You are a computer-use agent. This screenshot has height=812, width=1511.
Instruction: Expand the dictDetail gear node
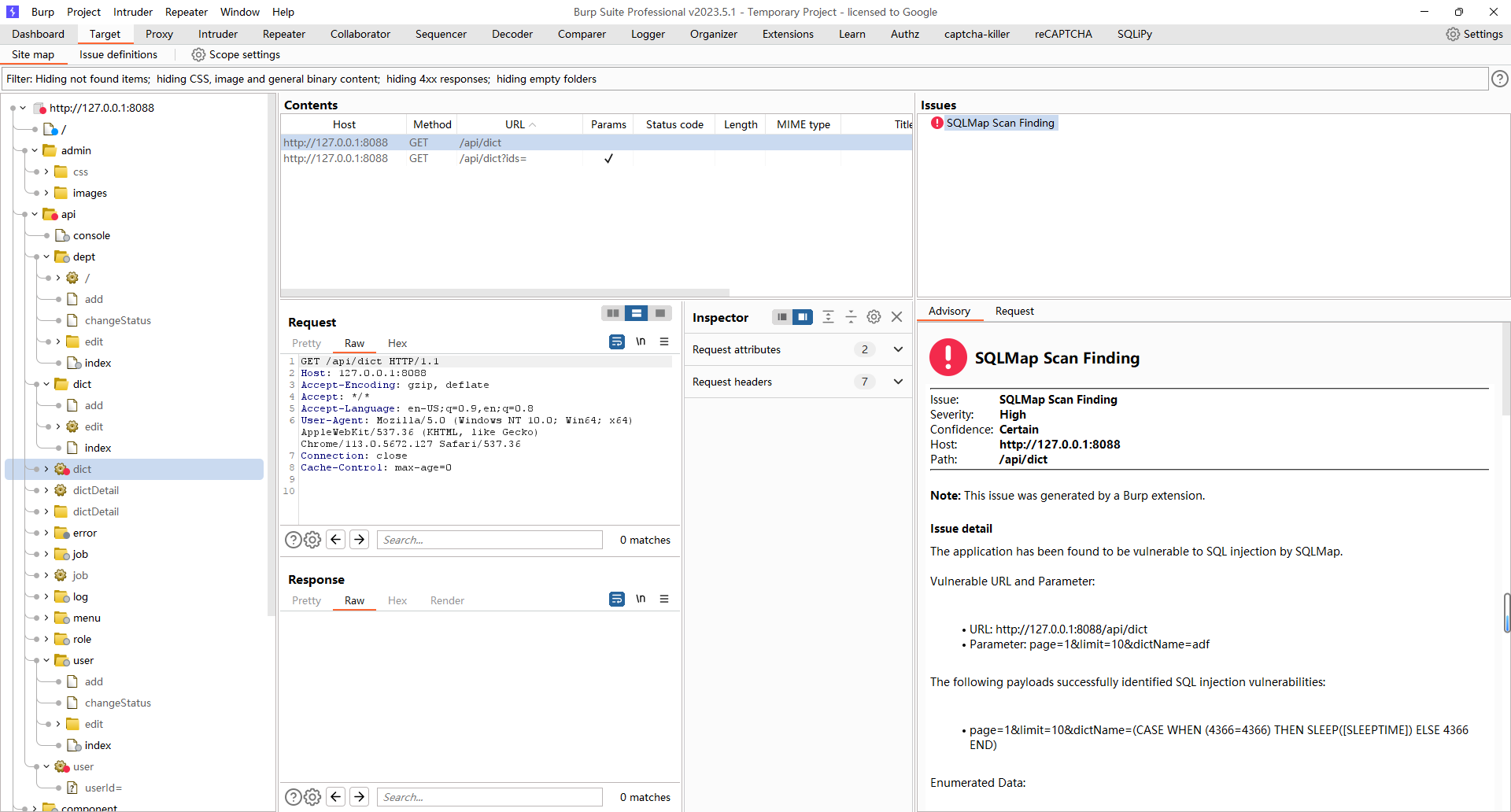46,490
